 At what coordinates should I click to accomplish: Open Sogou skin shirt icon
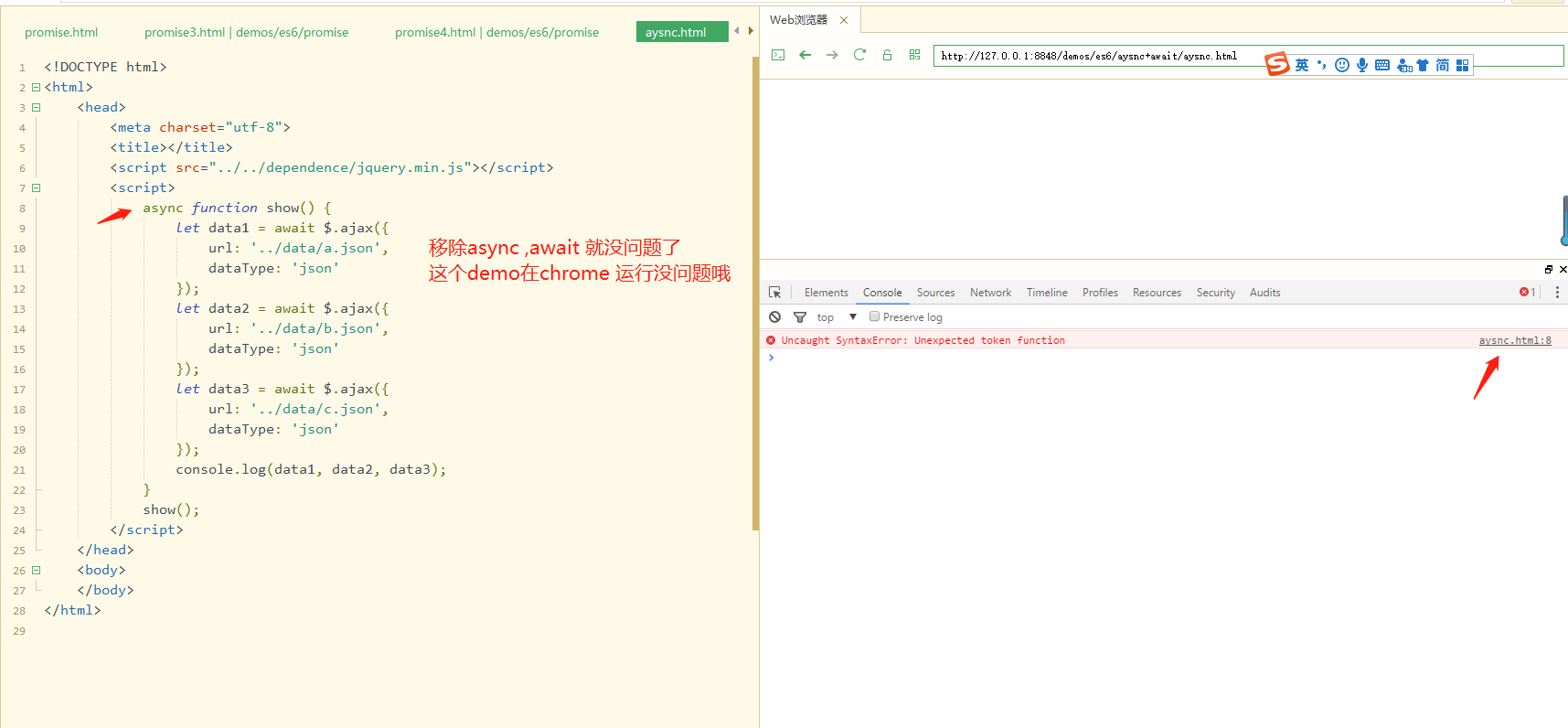click(1423, 65)
